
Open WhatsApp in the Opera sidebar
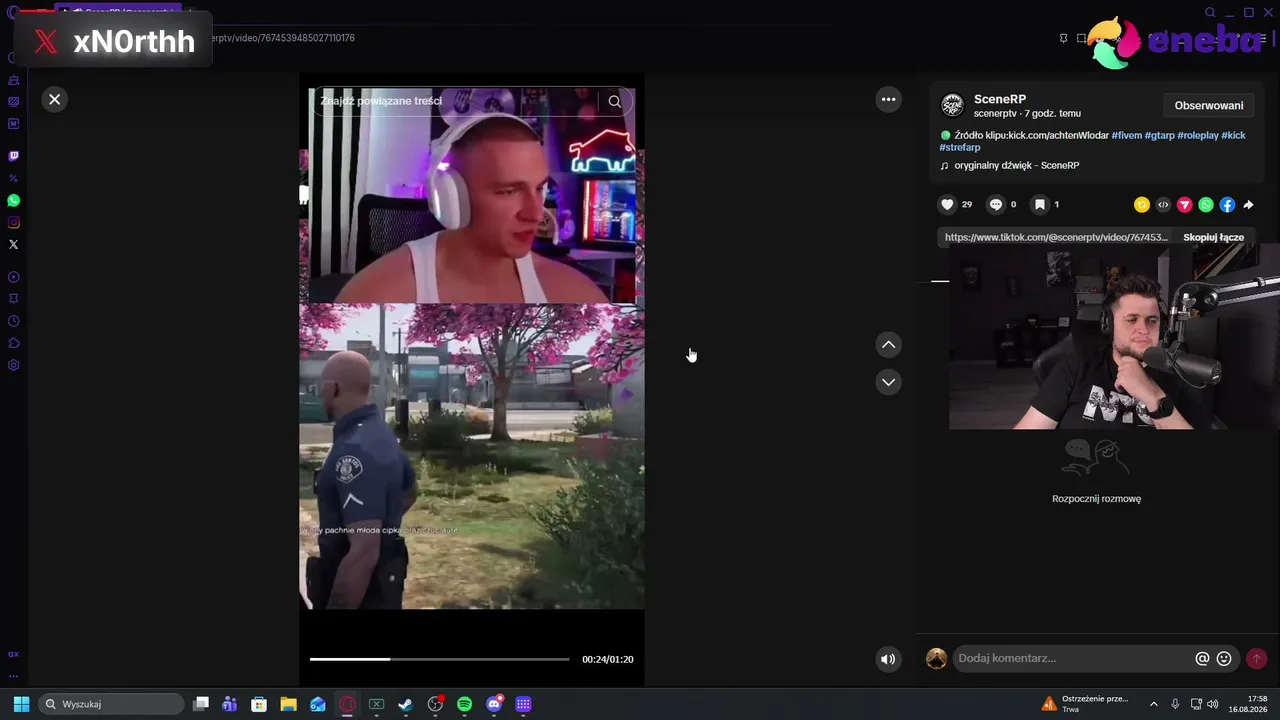tap(14, 200)
